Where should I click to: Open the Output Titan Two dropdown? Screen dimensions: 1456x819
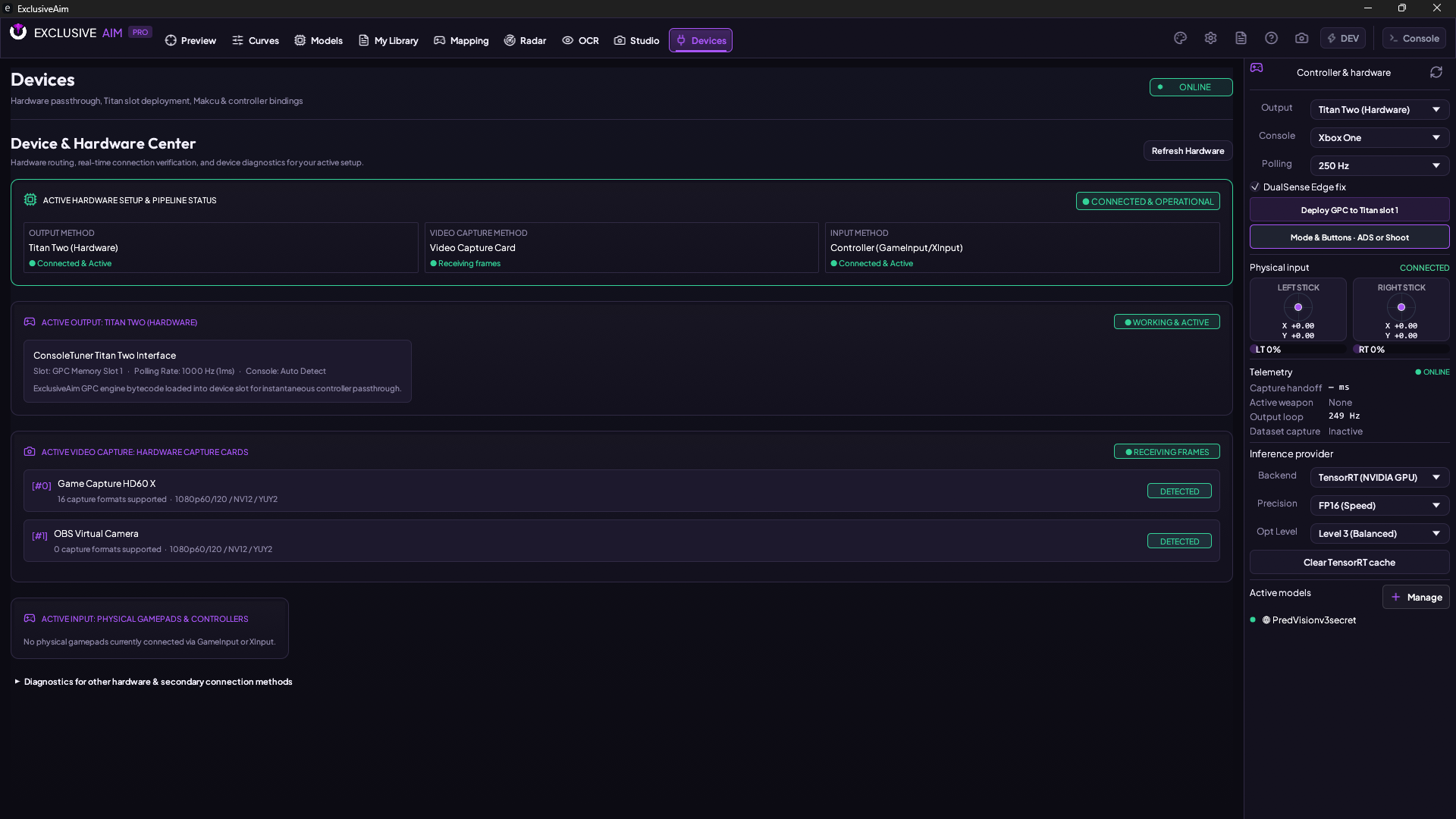(1379, 109)
